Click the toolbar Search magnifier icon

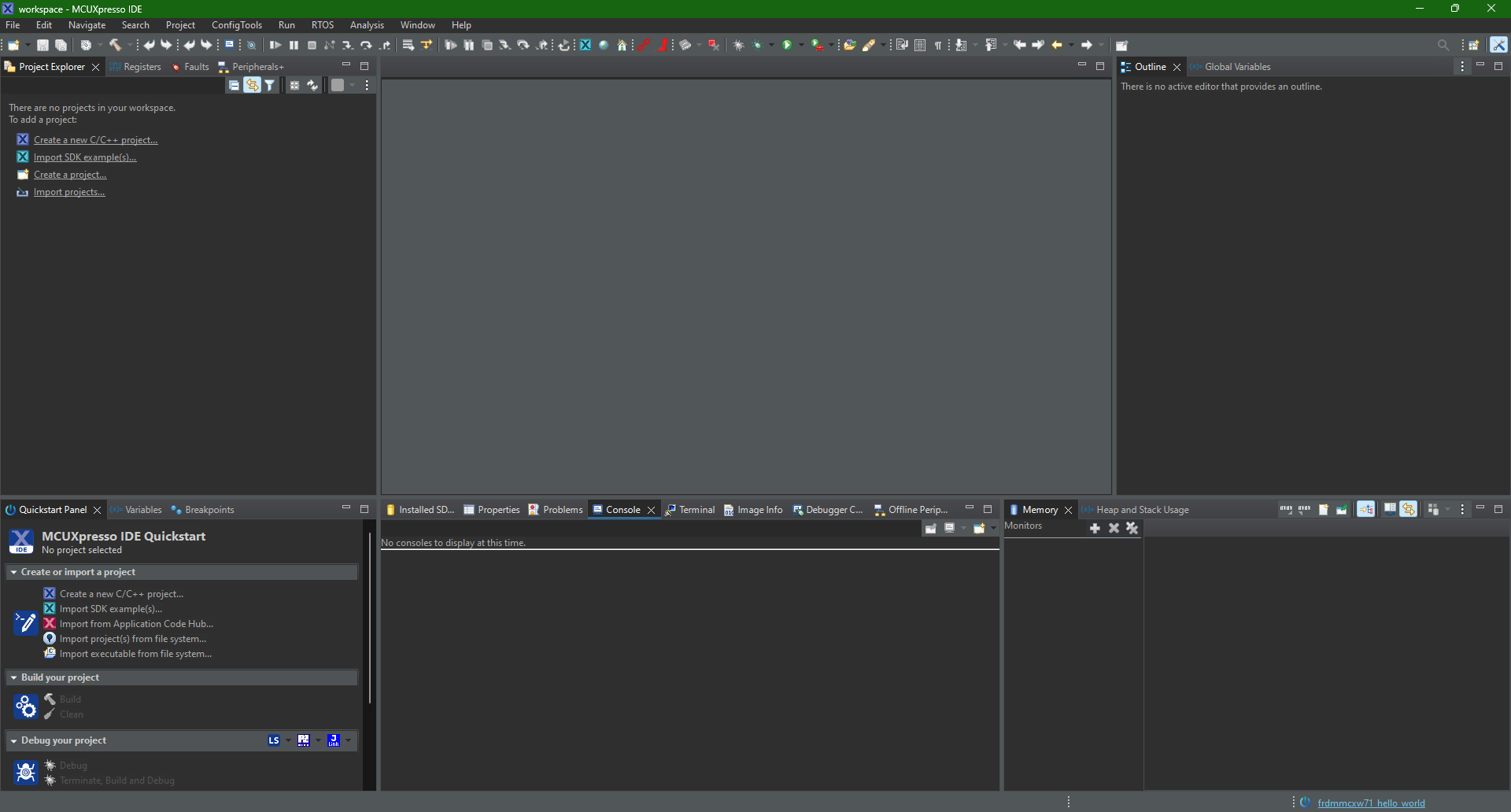[1443, 46]
